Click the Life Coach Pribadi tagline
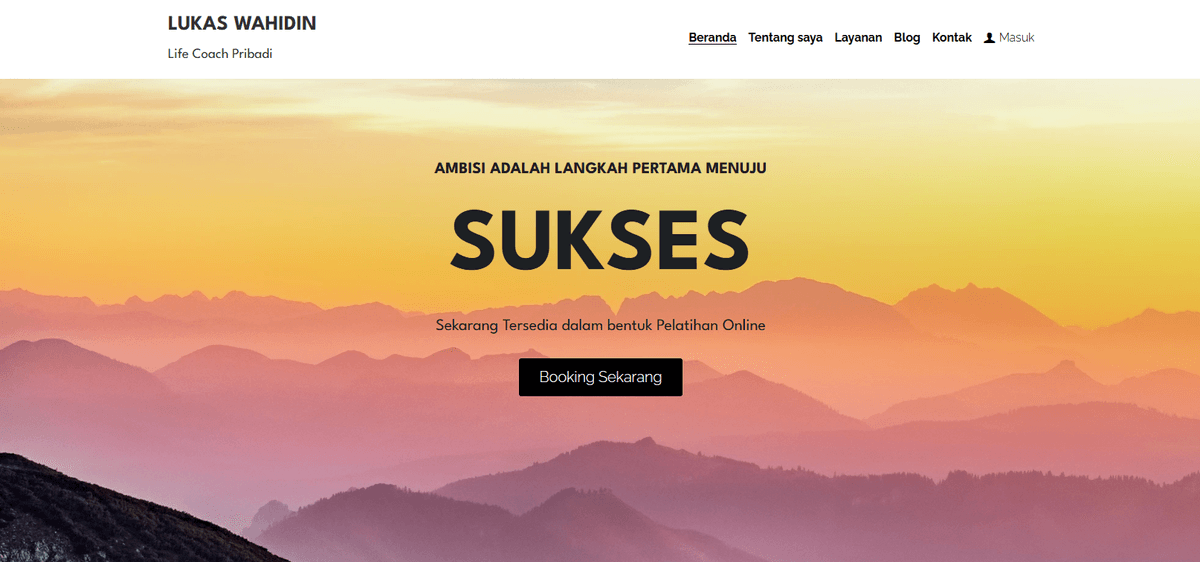 220,54
